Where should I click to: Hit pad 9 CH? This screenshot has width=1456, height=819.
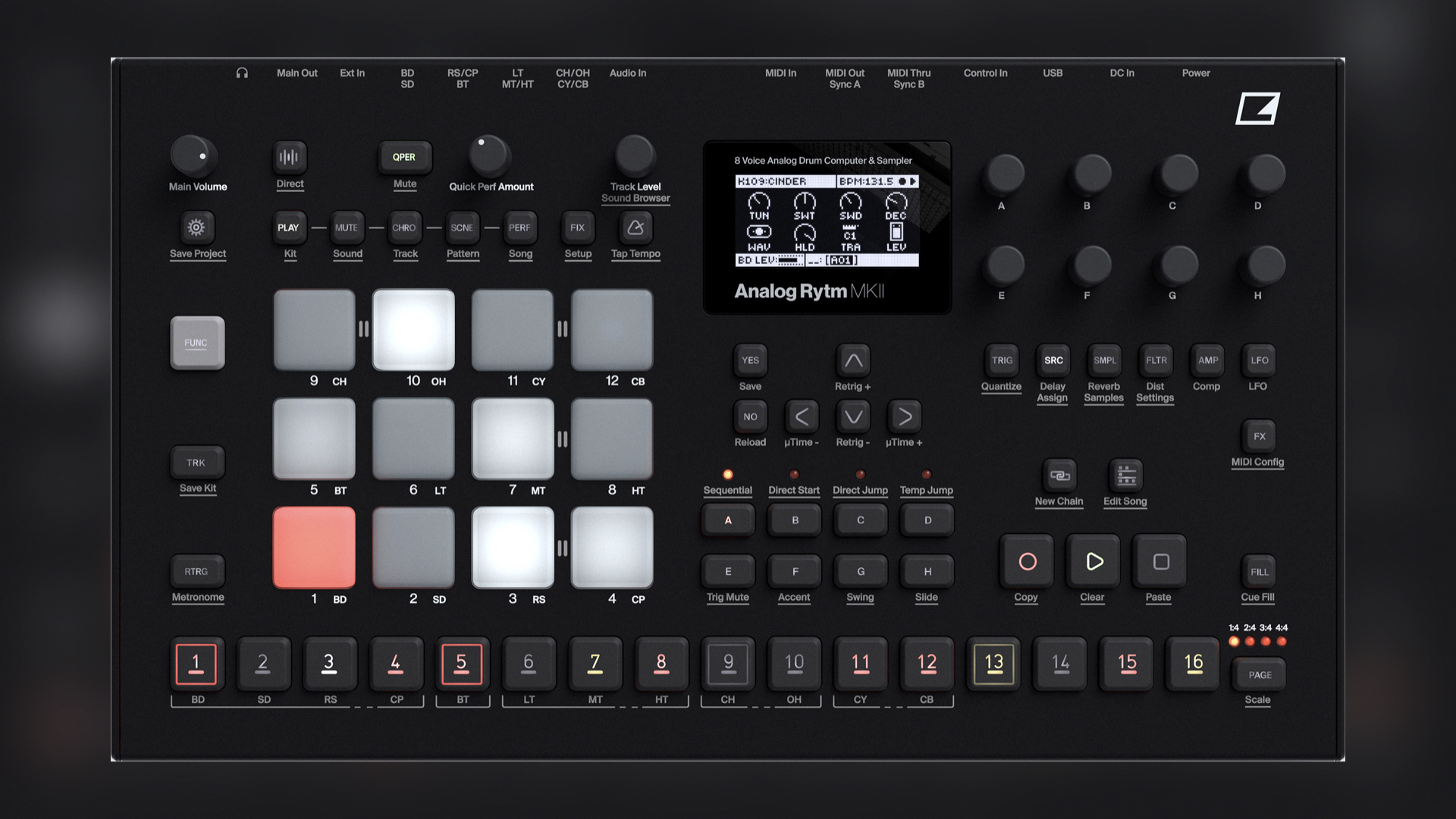pyautogui.click(x=314, y=330)
